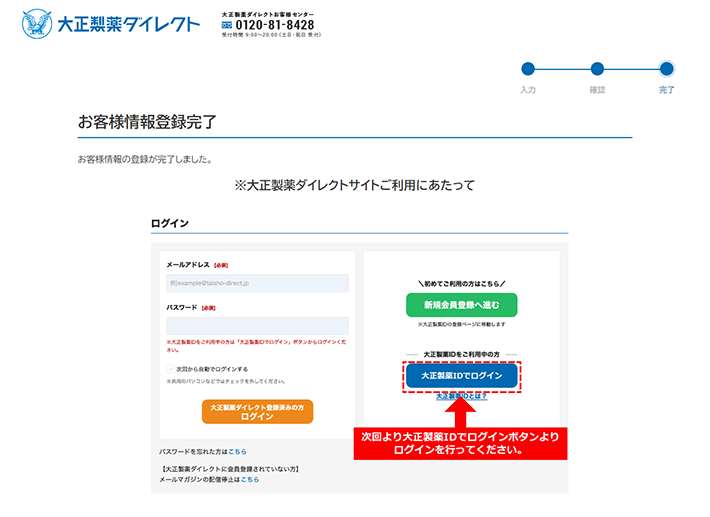Click blue 大正製薬IDでログイン button
The width and height of the screenshot is (710, 517).
pos(461,376)
